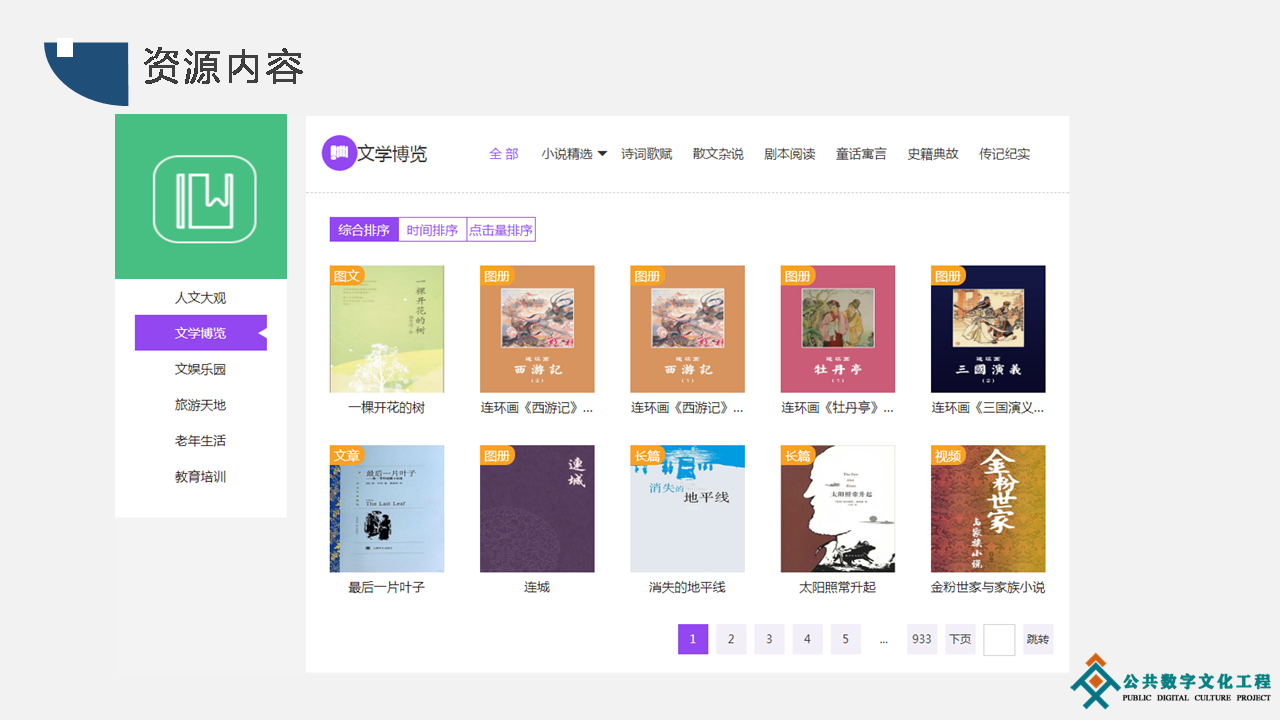1280x720 pixels.
Task: Click the title text 一棵开花的树
Action: click(387, 408)
